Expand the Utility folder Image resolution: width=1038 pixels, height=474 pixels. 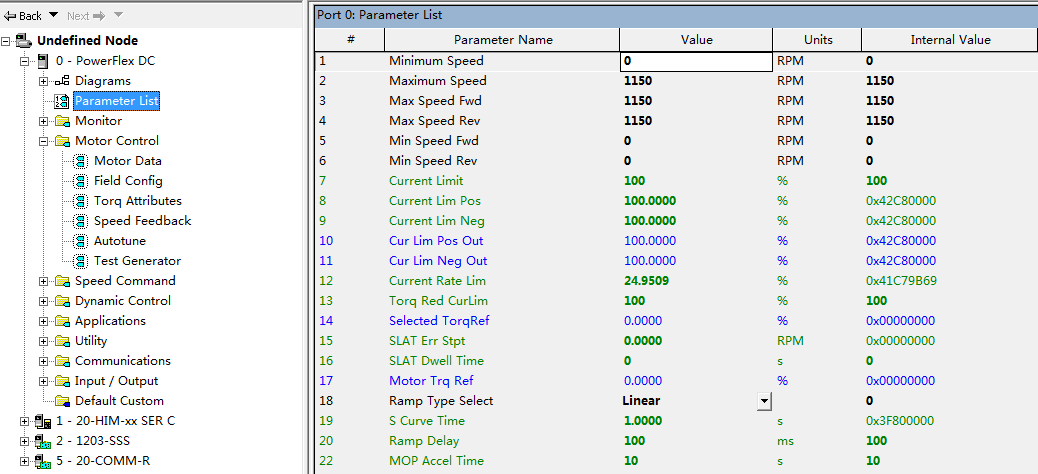click(x=44, y=341)
